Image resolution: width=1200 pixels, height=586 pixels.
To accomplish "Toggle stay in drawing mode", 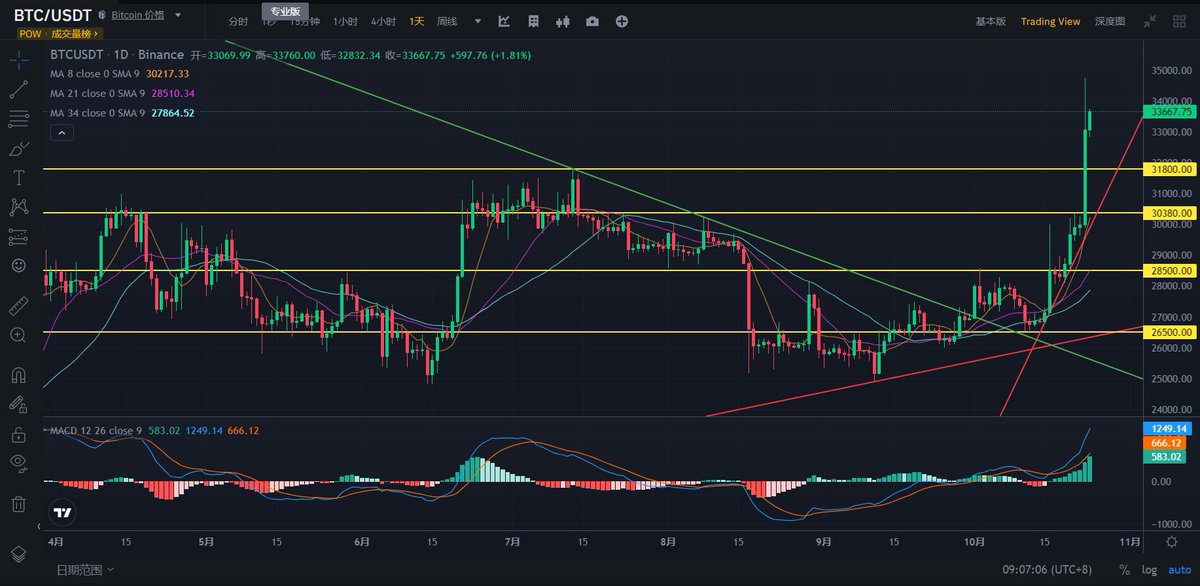I will pyautogui.click(x=18, y=405).
